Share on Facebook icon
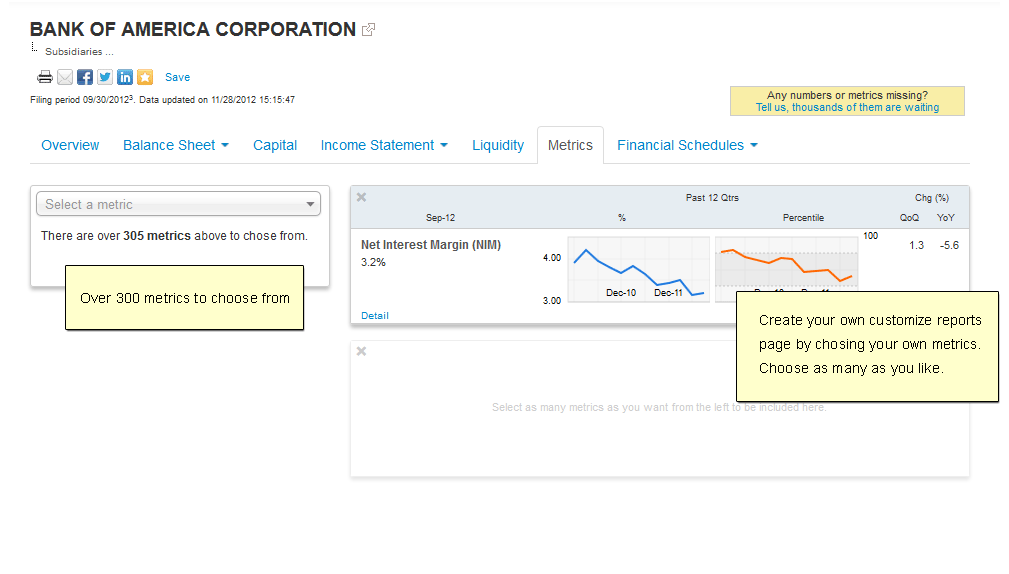The width and height of the screenshot is (1009, 574). pos(85,77)
